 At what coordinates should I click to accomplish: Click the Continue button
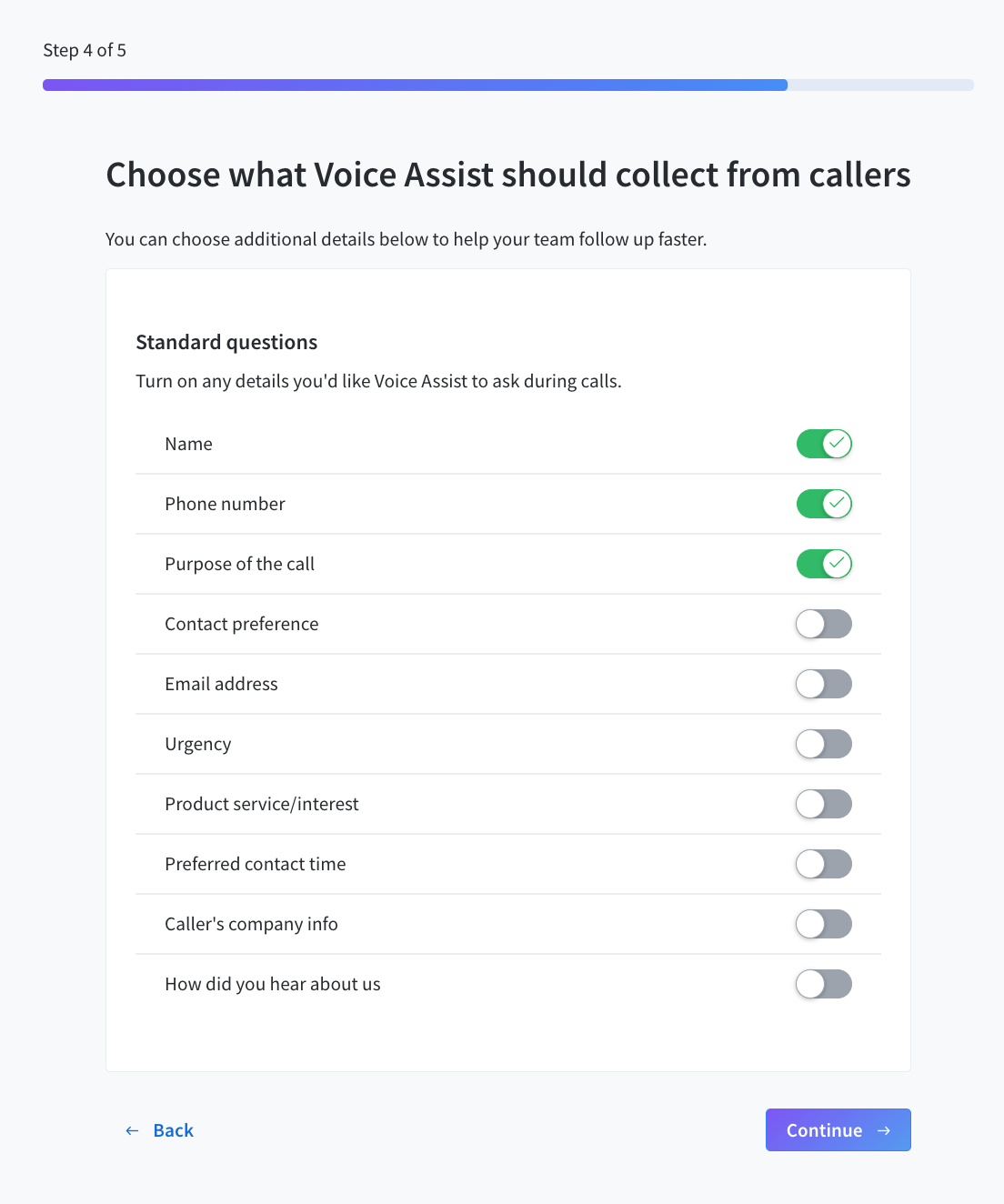[838, 1130]
